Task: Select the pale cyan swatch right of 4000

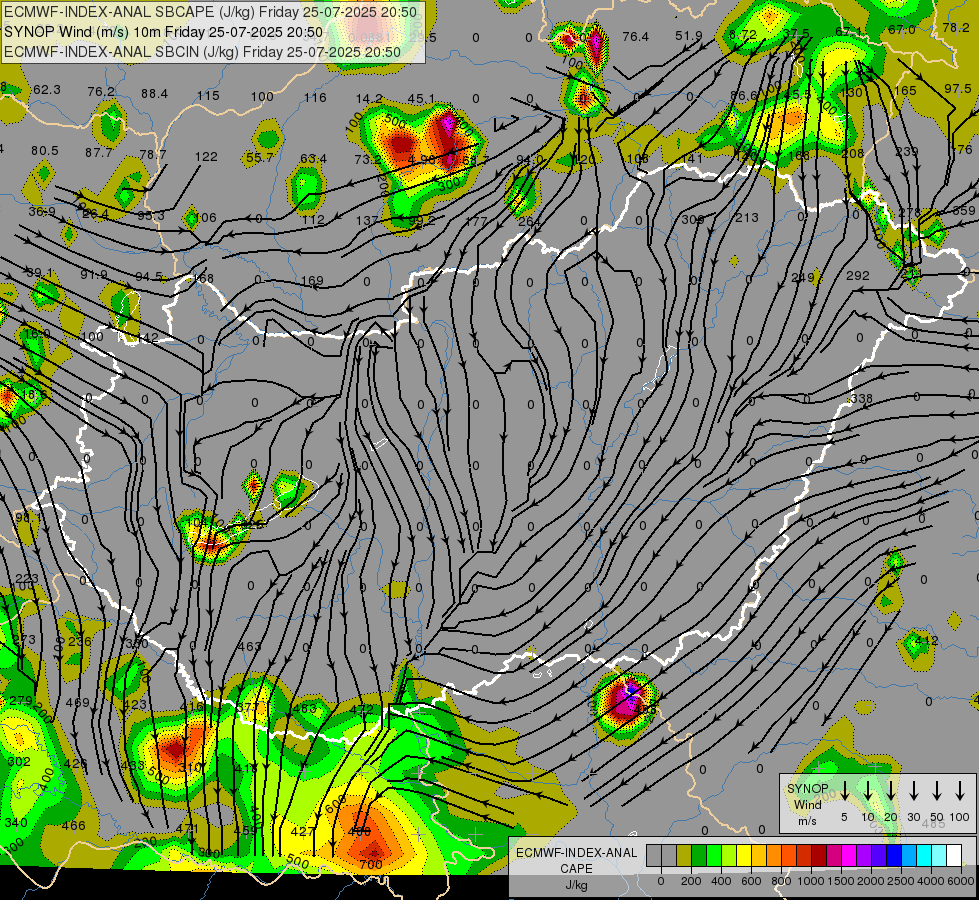Action: 938,856
